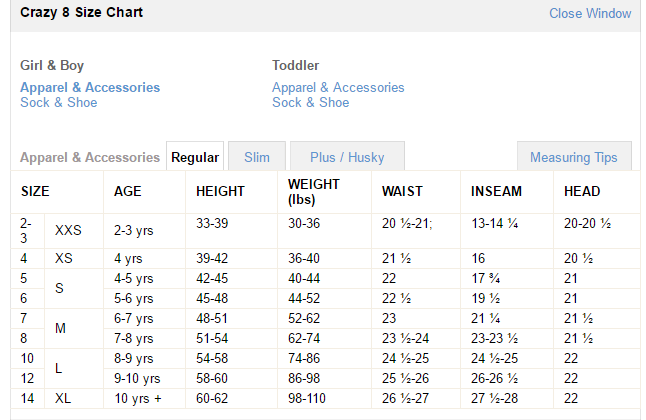Image resolution: width=646 pixels, height=420 pixels.
Task: Open Toddler Sock & Shoe chart
Action: pyautogui.click(x=310, y=102)
